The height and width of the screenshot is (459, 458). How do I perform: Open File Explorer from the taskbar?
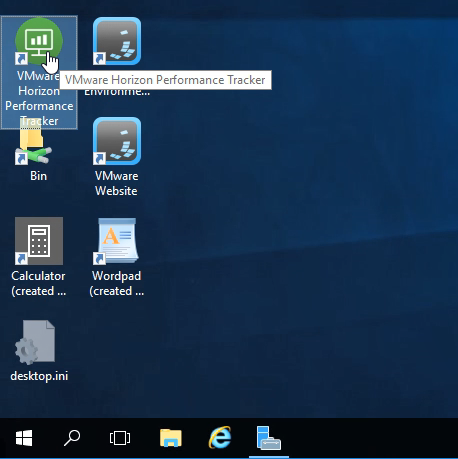[171, 438]
